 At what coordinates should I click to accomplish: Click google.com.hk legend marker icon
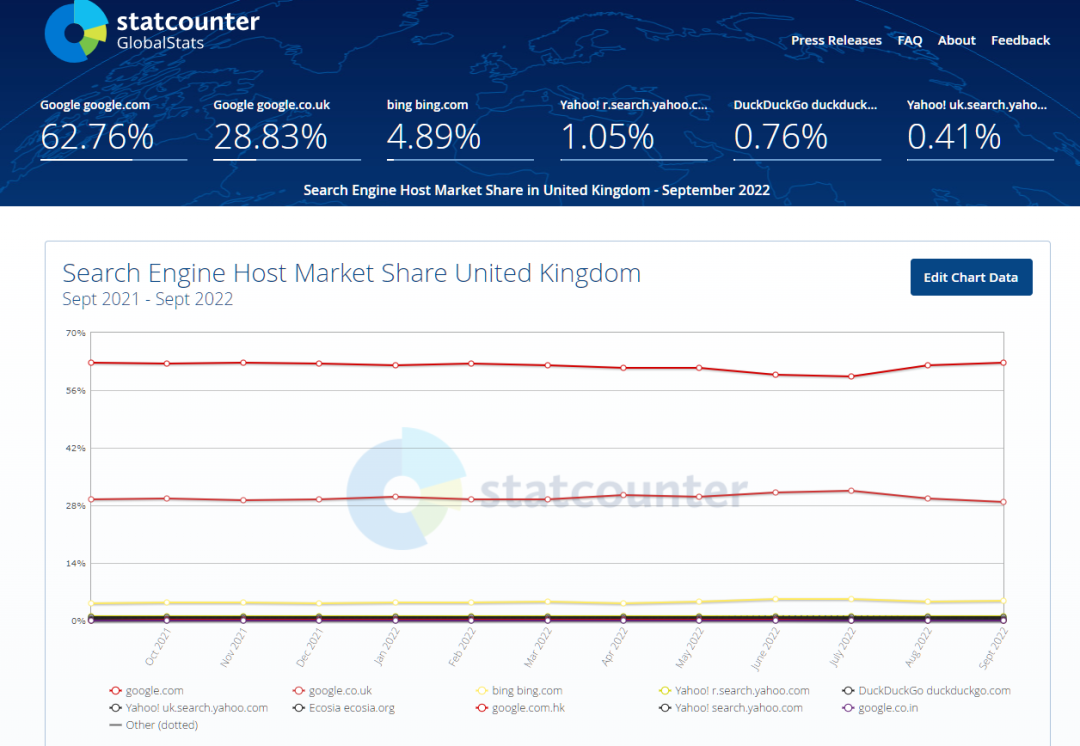pyautogui.click(x=482, y=708)
